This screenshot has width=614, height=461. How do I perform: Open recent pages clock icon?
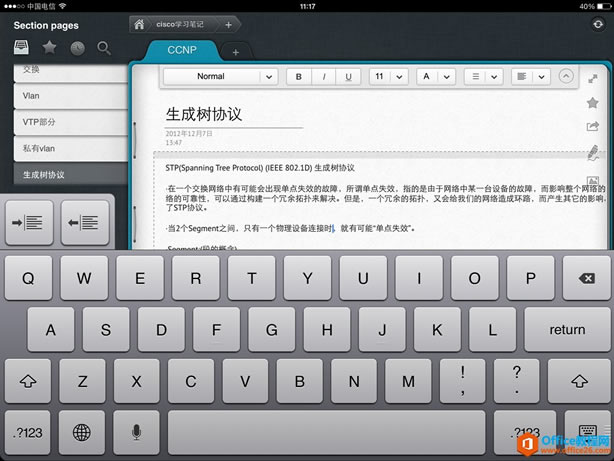78,48
